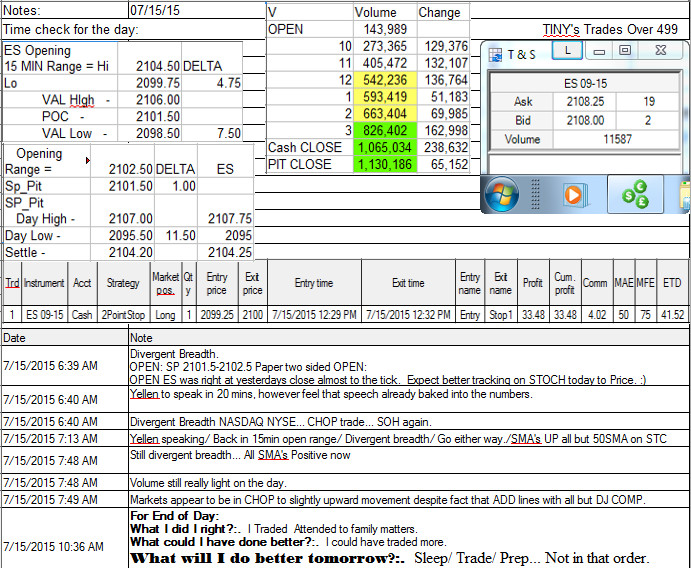The image size is (691, 568).
Task: Select Sp_Pit value 2101.50
Action: tap(122, 186)
